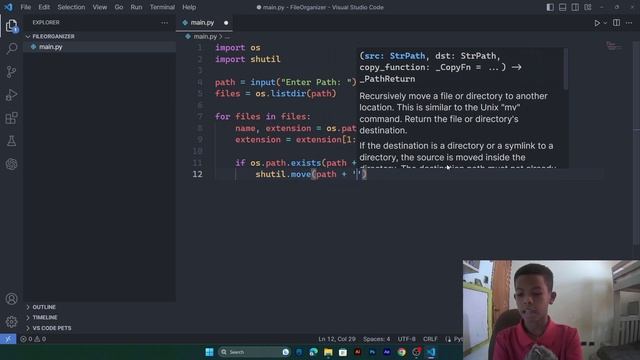Click the remote window indicator in status bar
The height and width of the screenshot is (360, 640).
[x=8, y=339]
